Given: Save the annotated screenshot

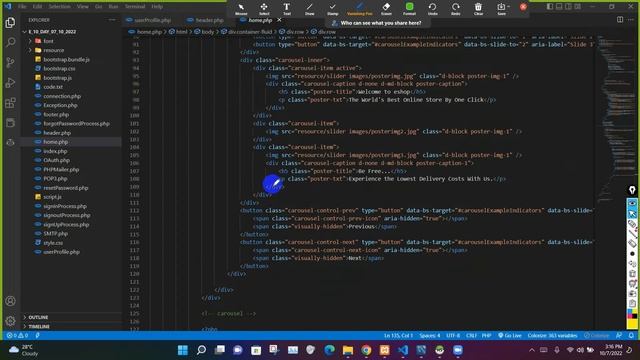Looking at the screenshot, I should click(501, 9).
